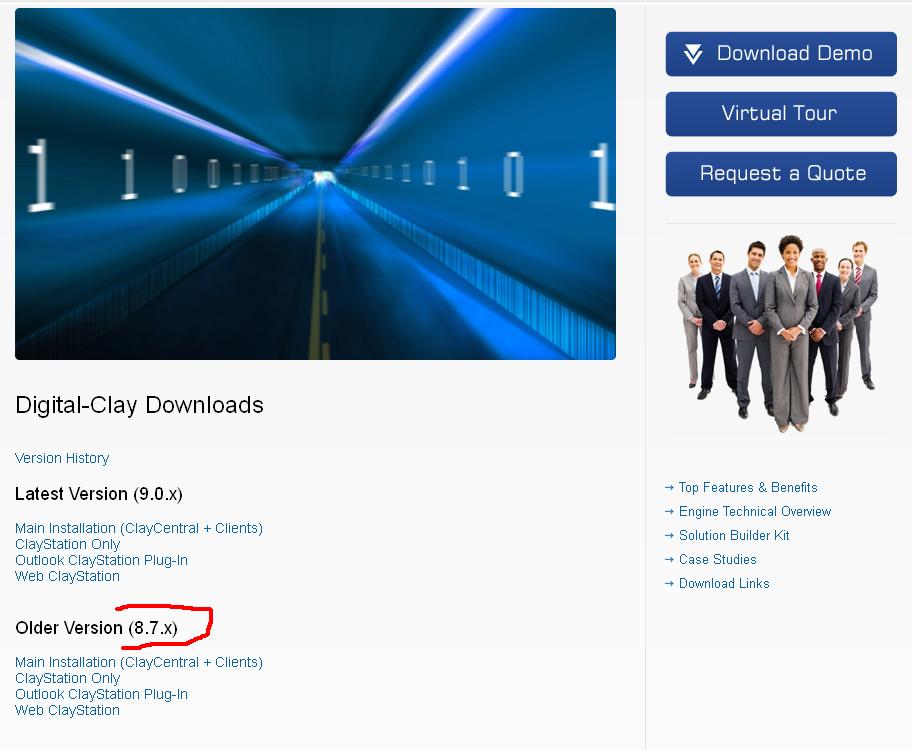Viewport: 912px width, 750px height.
Task: Click the Solution Builder Kit link
Action: [734, 535]
